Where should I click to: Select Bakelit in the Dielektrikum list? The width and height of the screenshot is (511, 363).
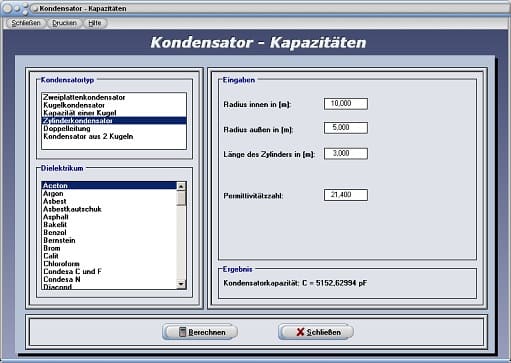tap(109, 225)
